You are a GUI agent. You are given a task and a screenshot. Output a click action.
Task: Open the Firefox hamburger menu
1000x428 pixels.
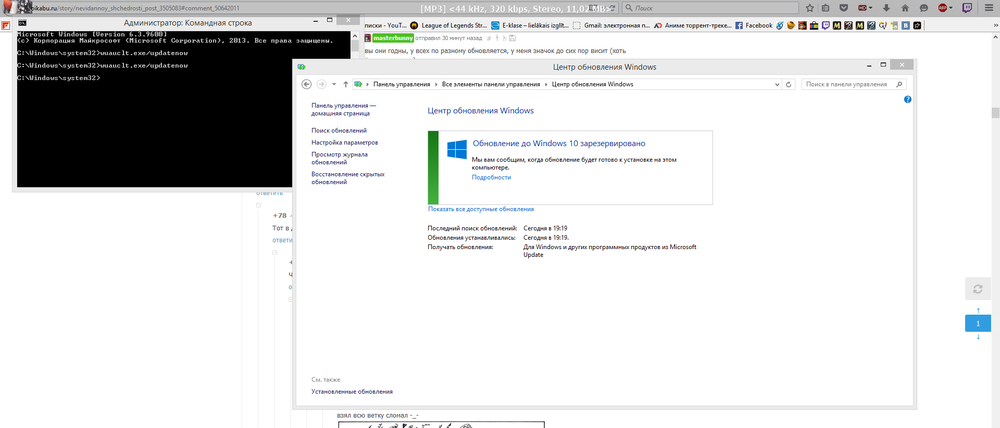point(988,7)
